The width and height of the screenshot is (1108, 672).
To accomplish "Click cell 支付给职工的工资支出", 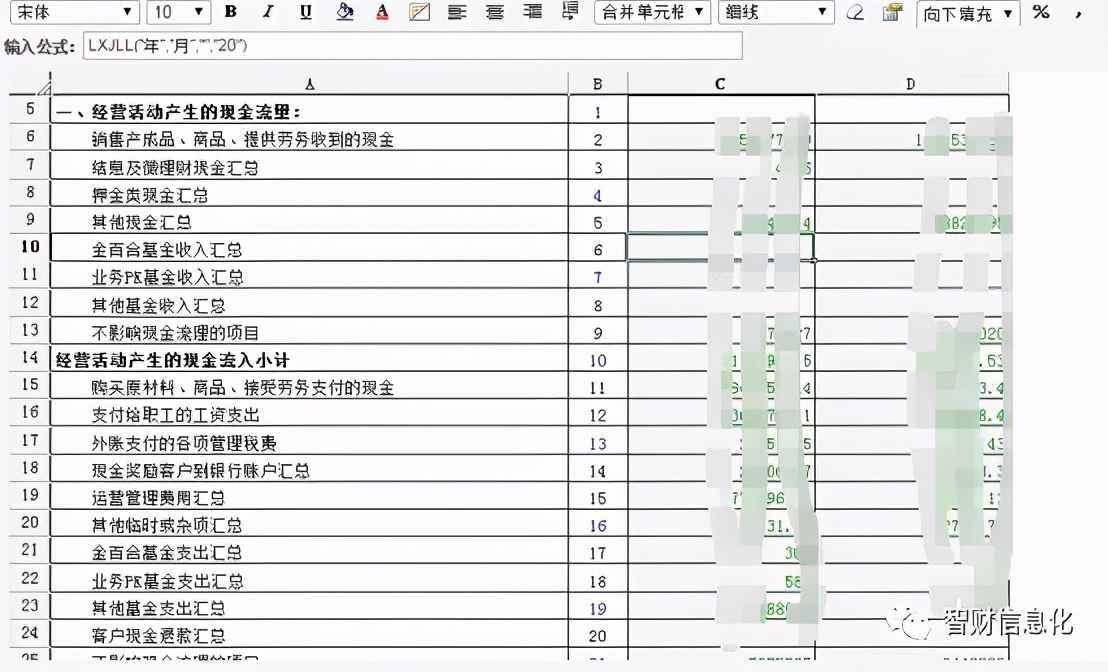I will click(310, 415).
